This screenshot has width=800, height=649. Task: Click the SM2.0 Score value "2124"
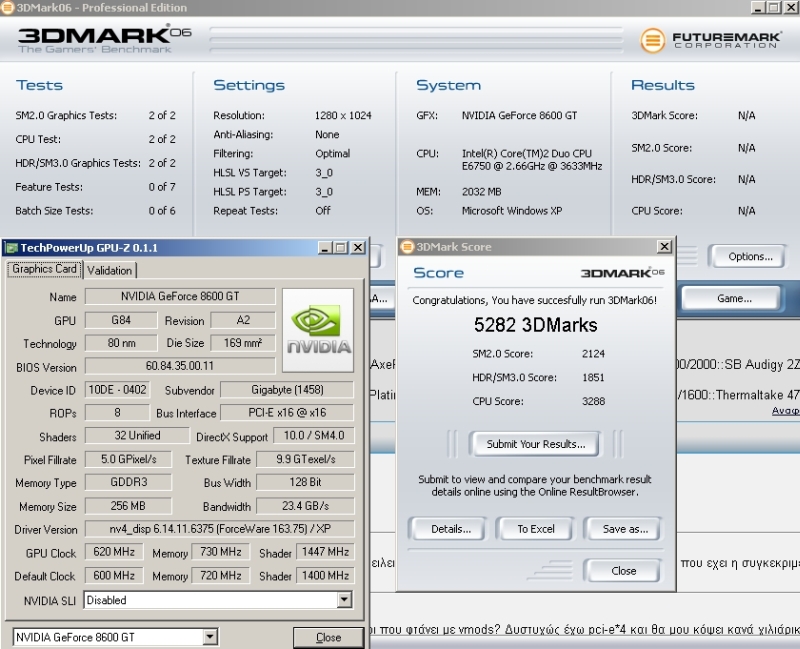[593, 354]
